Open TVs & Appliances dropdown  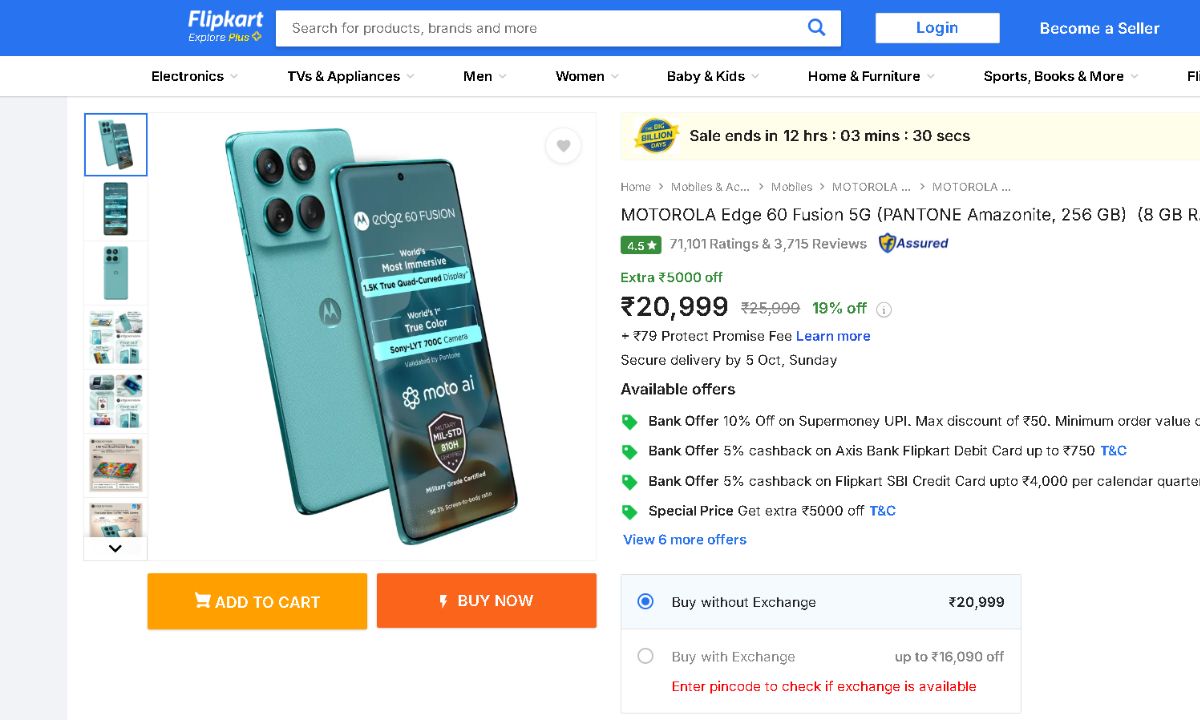pos(350,76)
